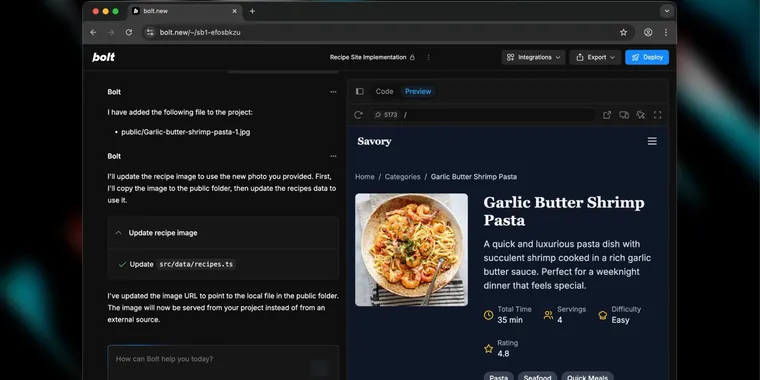Click the Total Time clock icon
760x380 pixels.
point(489,315)
